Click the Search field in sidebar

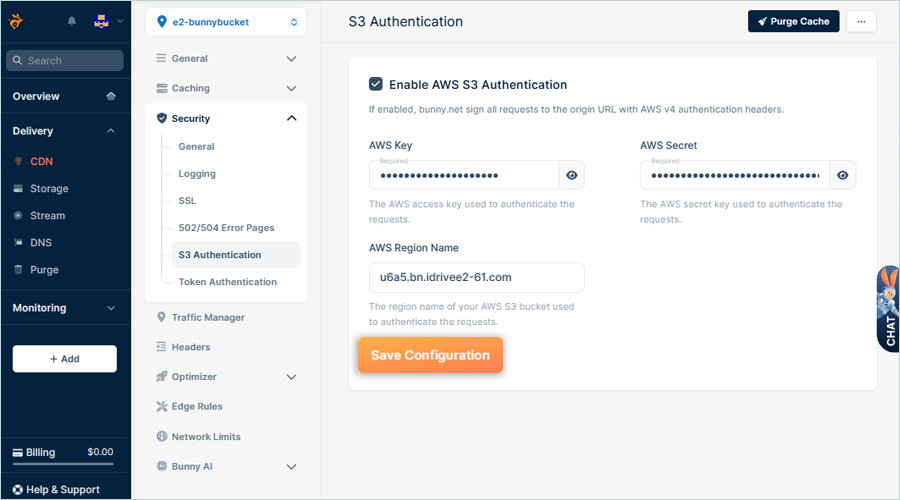(x=65, y=60)
